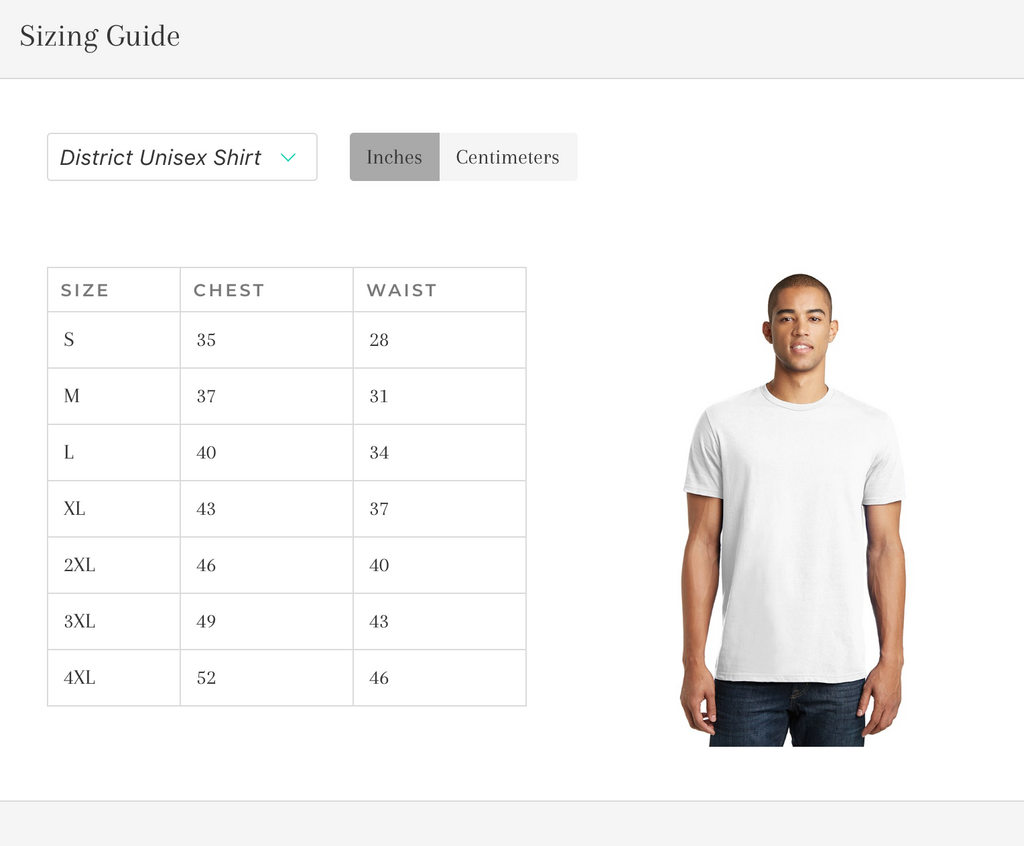Select the size M row
This screenshot has height=846, width=1024.
(72, 396)
